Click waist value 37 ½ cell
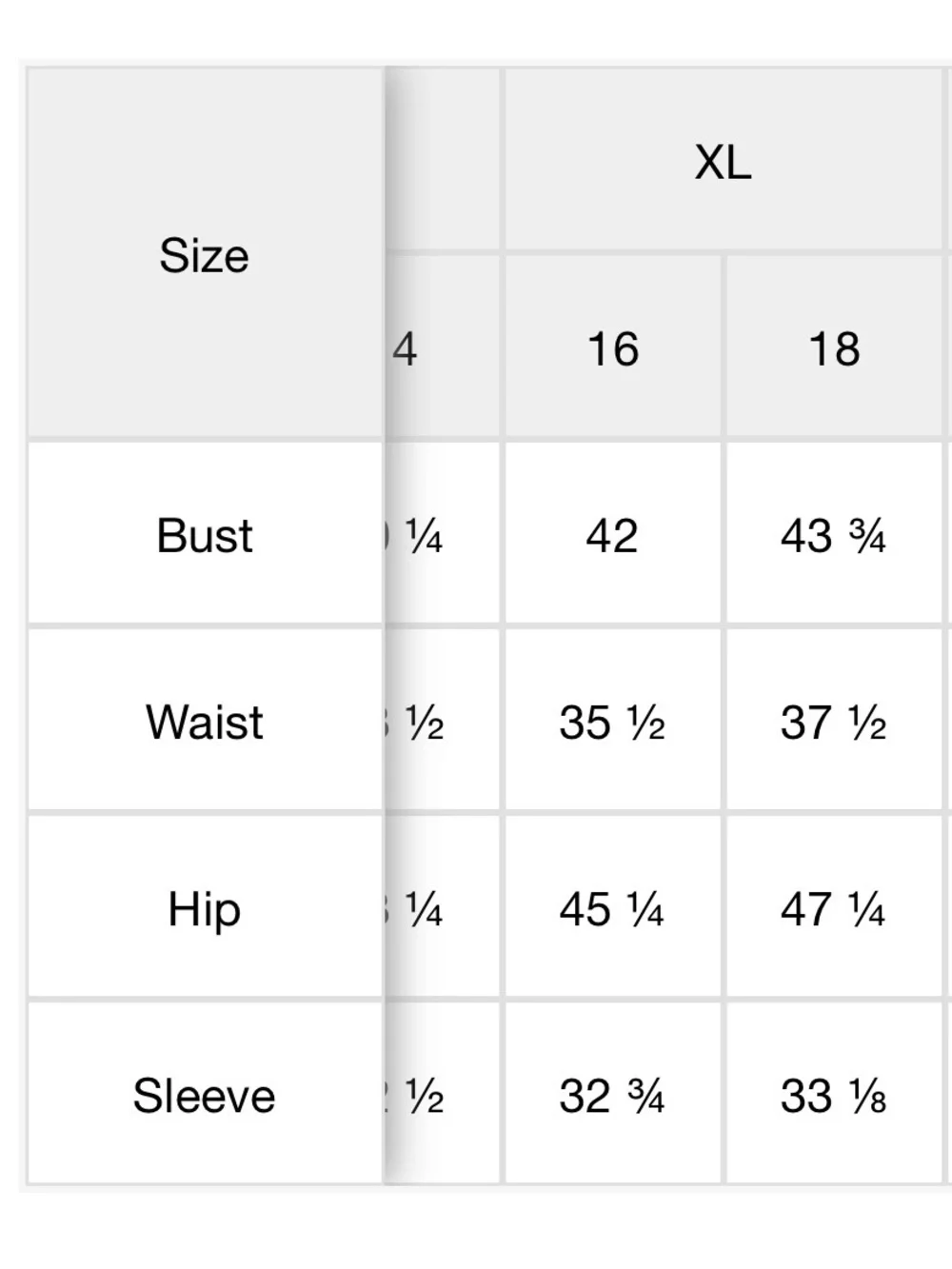The width and height of the screenshot is (952, 1269). click(x=834, y=721)
